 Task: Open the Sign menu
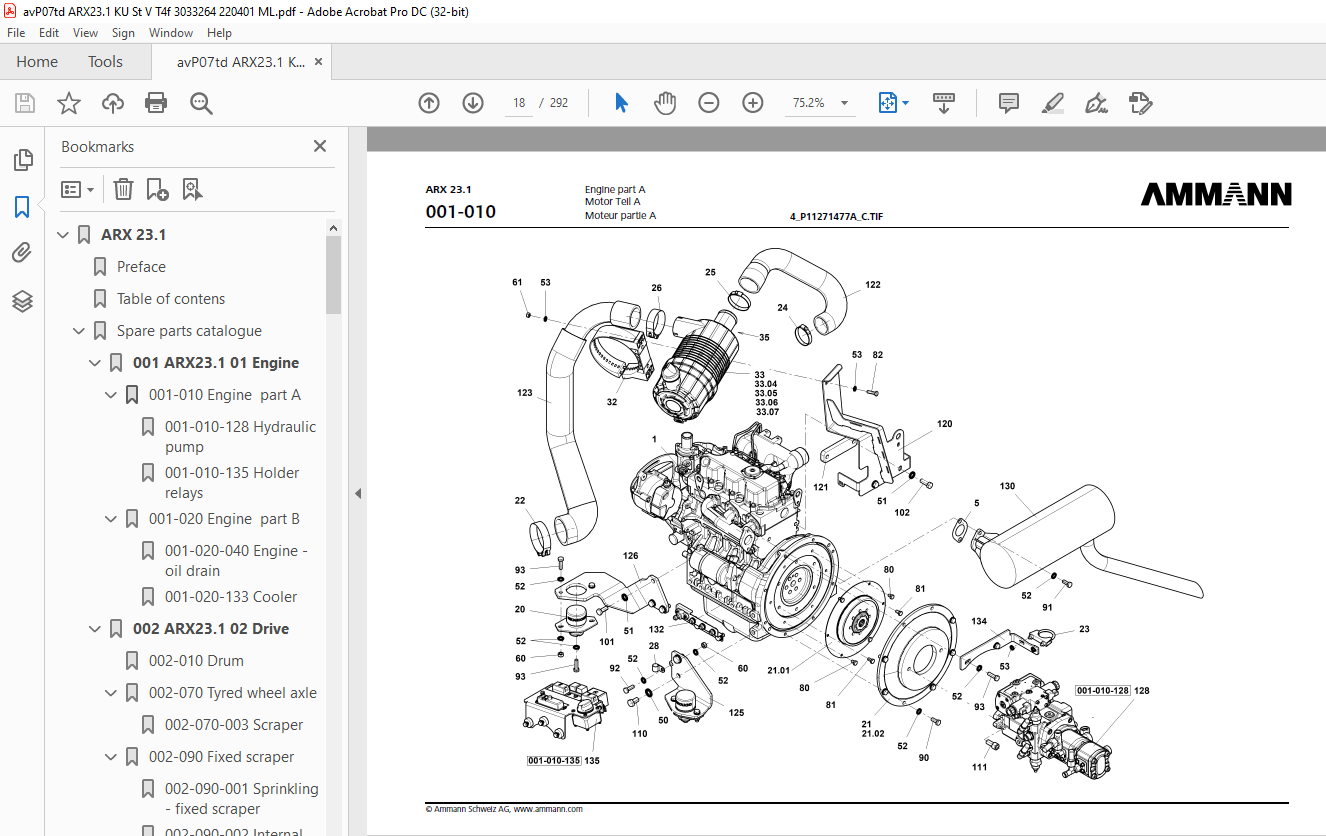click(123, 33)
